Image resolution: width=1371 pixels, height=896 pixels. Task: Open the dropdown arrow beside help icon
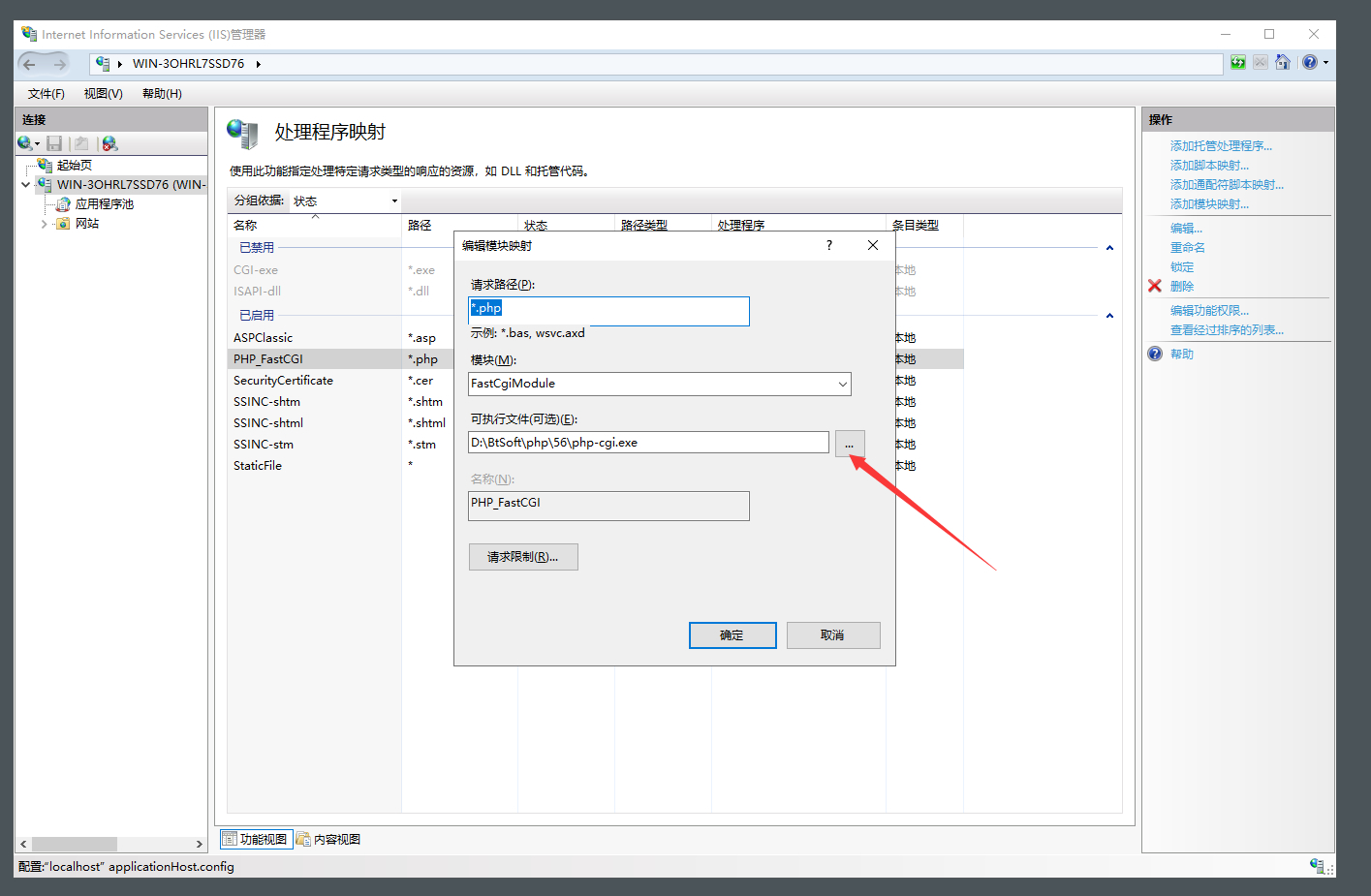[1325, 63]
